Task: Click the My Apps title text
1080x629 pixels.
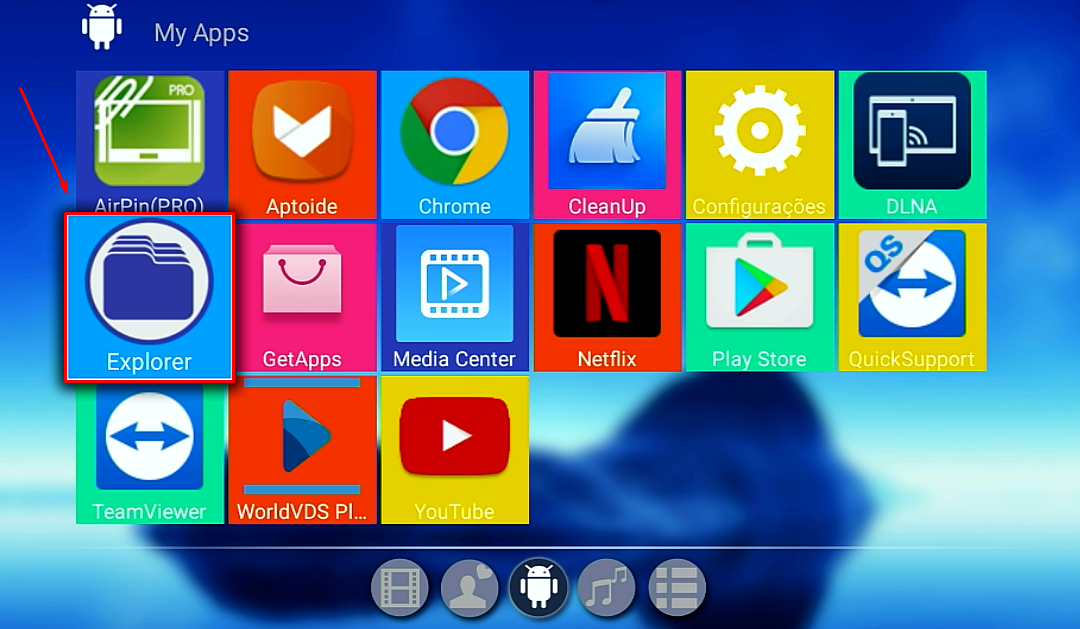Action: point(201,33)
